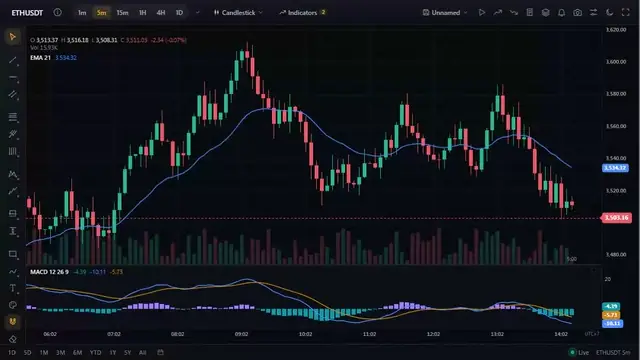Select the 1Y date range

pyautogui.click(x=113, y=352)
